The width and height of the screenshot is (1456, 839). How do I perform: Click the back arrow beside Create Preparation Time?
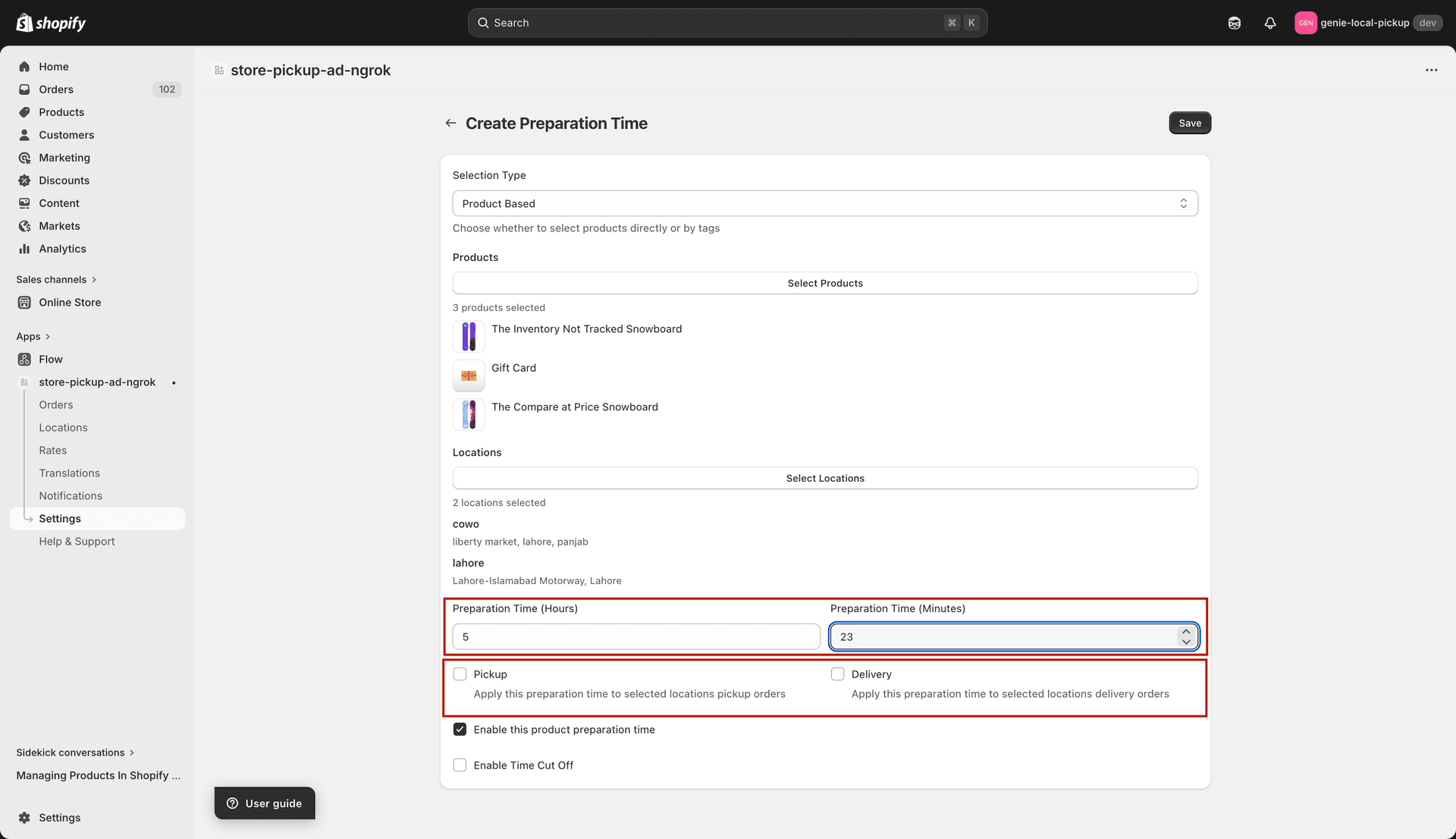tap(450, 122)
